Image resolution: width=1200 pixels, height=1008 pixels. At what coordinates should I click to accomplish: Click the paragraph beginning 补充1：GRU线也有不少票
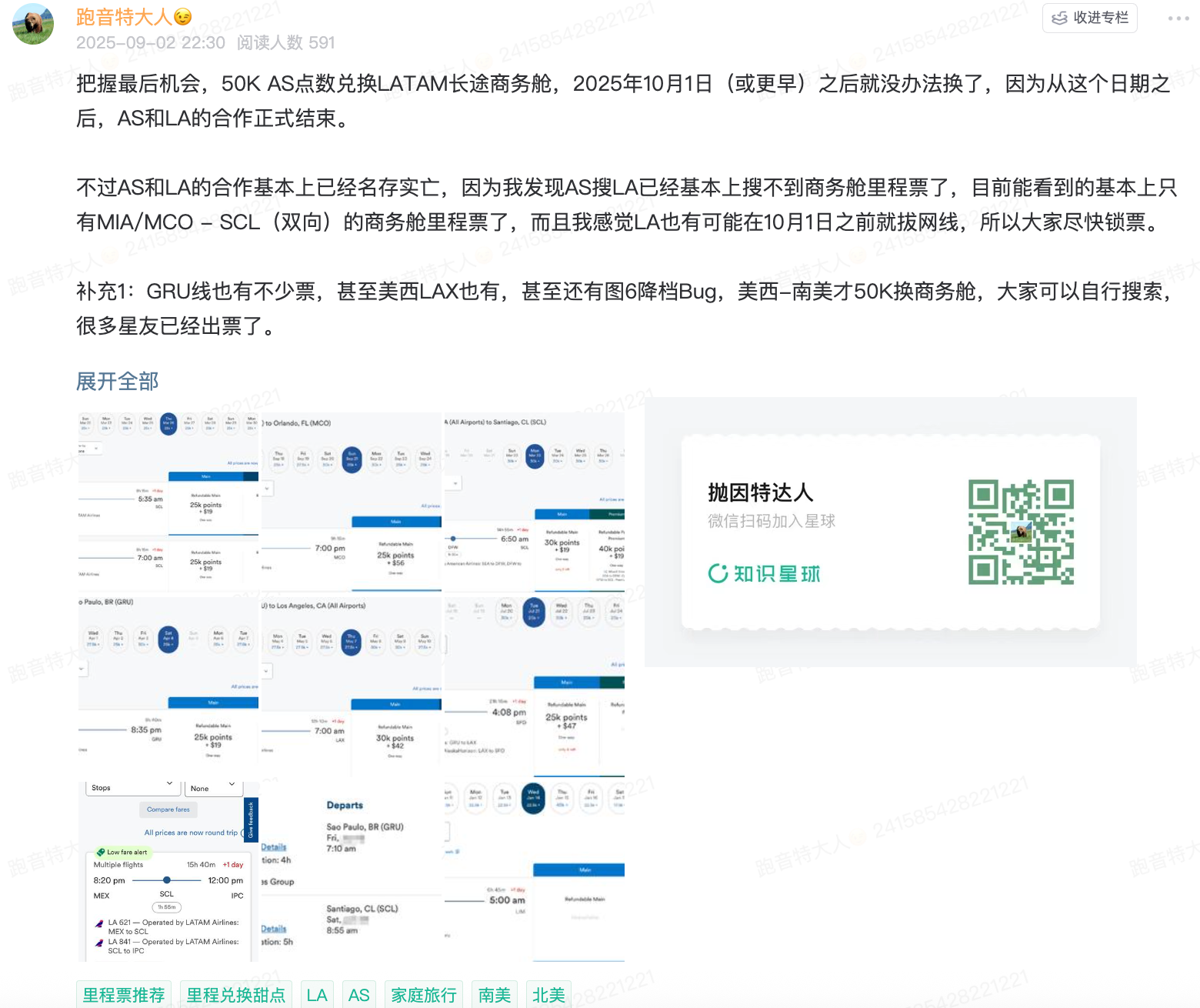point(625,309)
